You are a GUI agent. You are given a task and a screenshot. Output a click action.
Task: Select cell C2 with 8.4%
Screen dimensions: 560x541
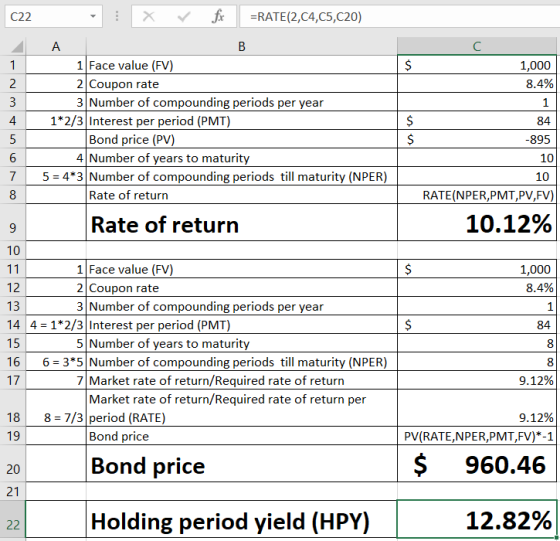point(477,84)
